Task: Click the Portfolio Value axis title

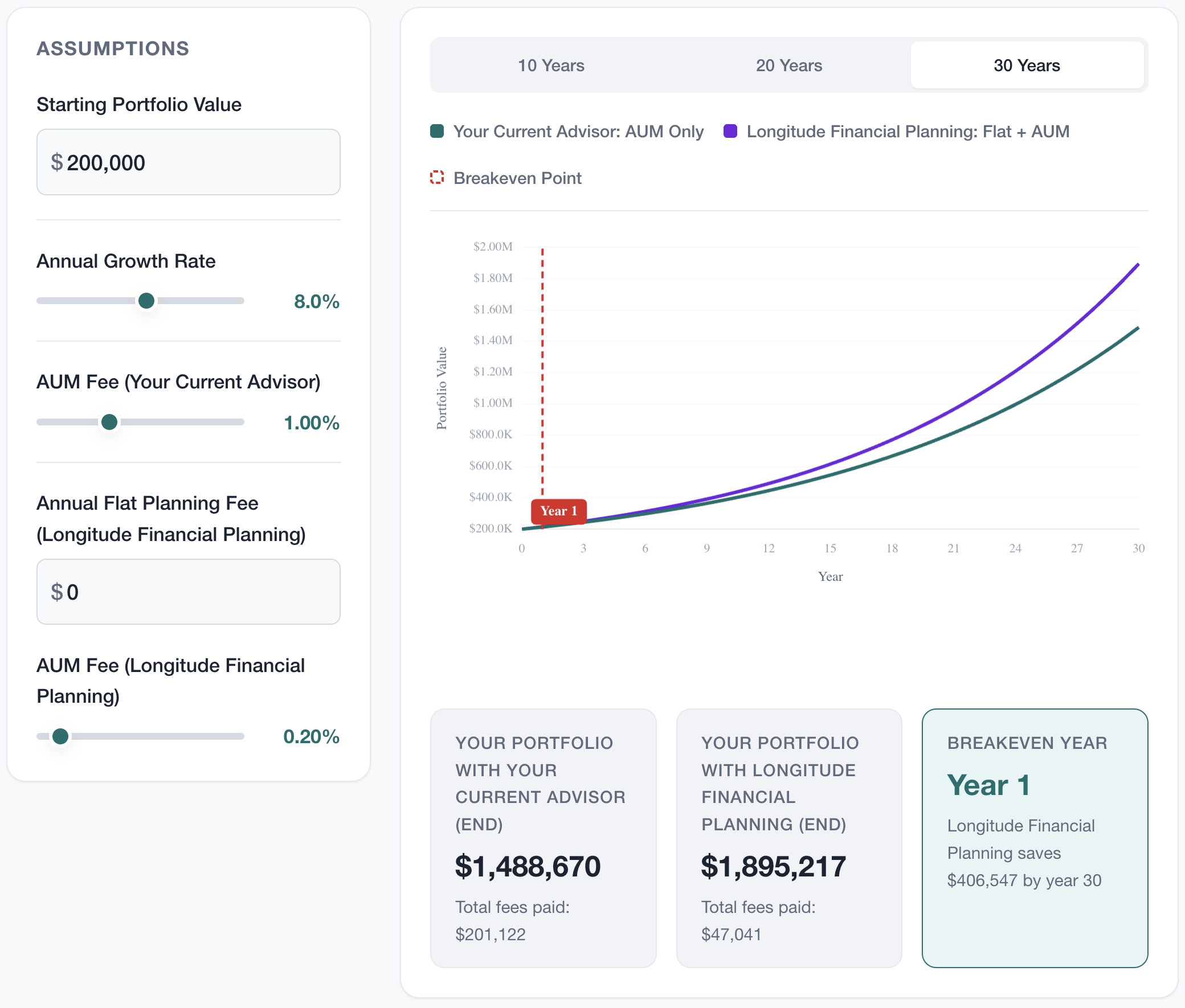Action: coord(442,388)
